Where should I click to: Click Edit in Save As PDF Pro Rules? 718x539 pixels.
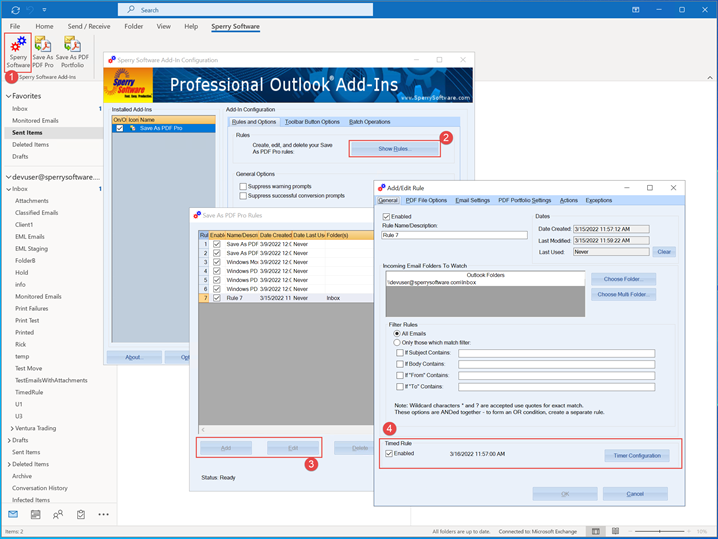point(293,448)
